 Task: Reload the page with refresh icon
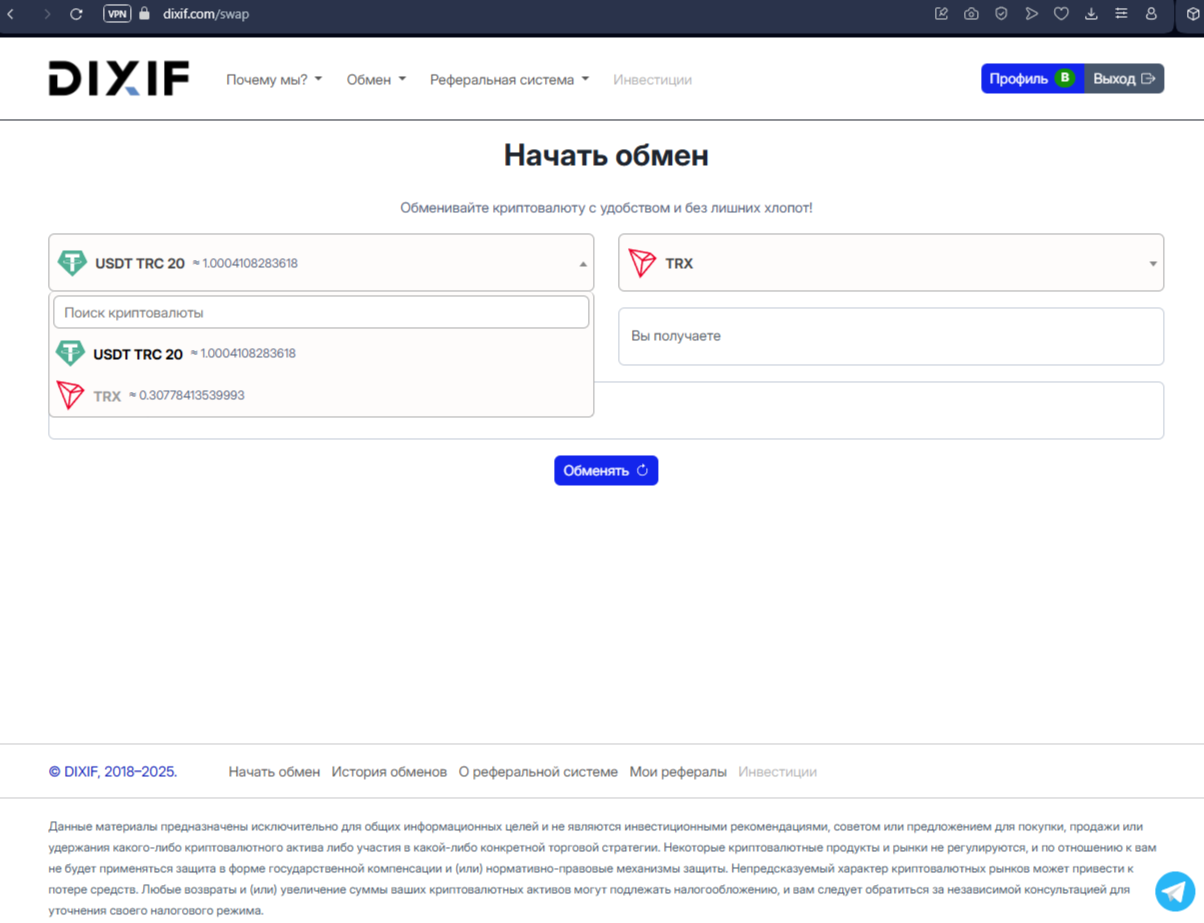(x=77, y=14)
